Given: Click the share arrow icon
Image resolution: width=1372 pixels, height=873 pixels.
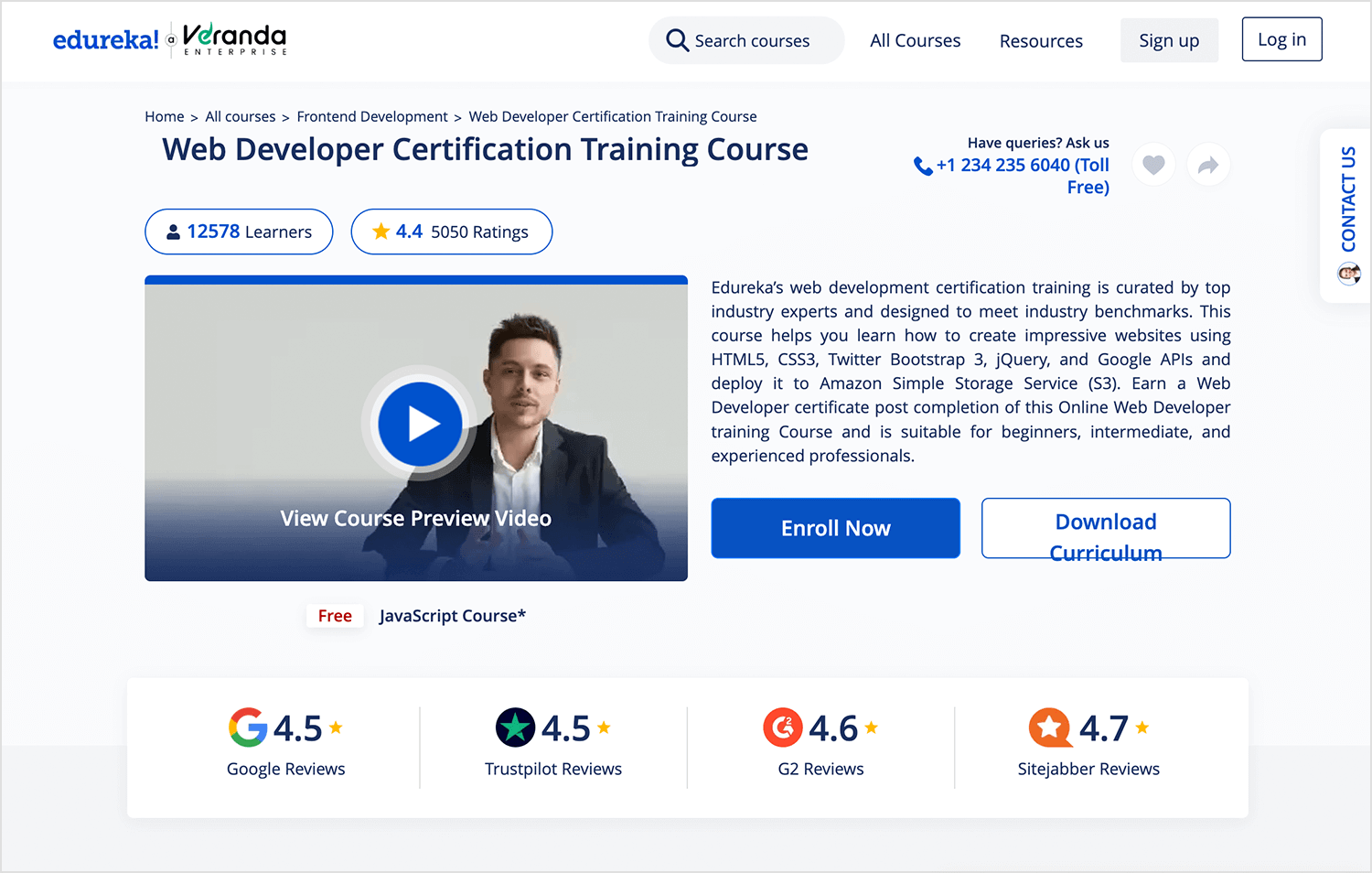Looking at the screenshot, I should (x=1208, y=165).
